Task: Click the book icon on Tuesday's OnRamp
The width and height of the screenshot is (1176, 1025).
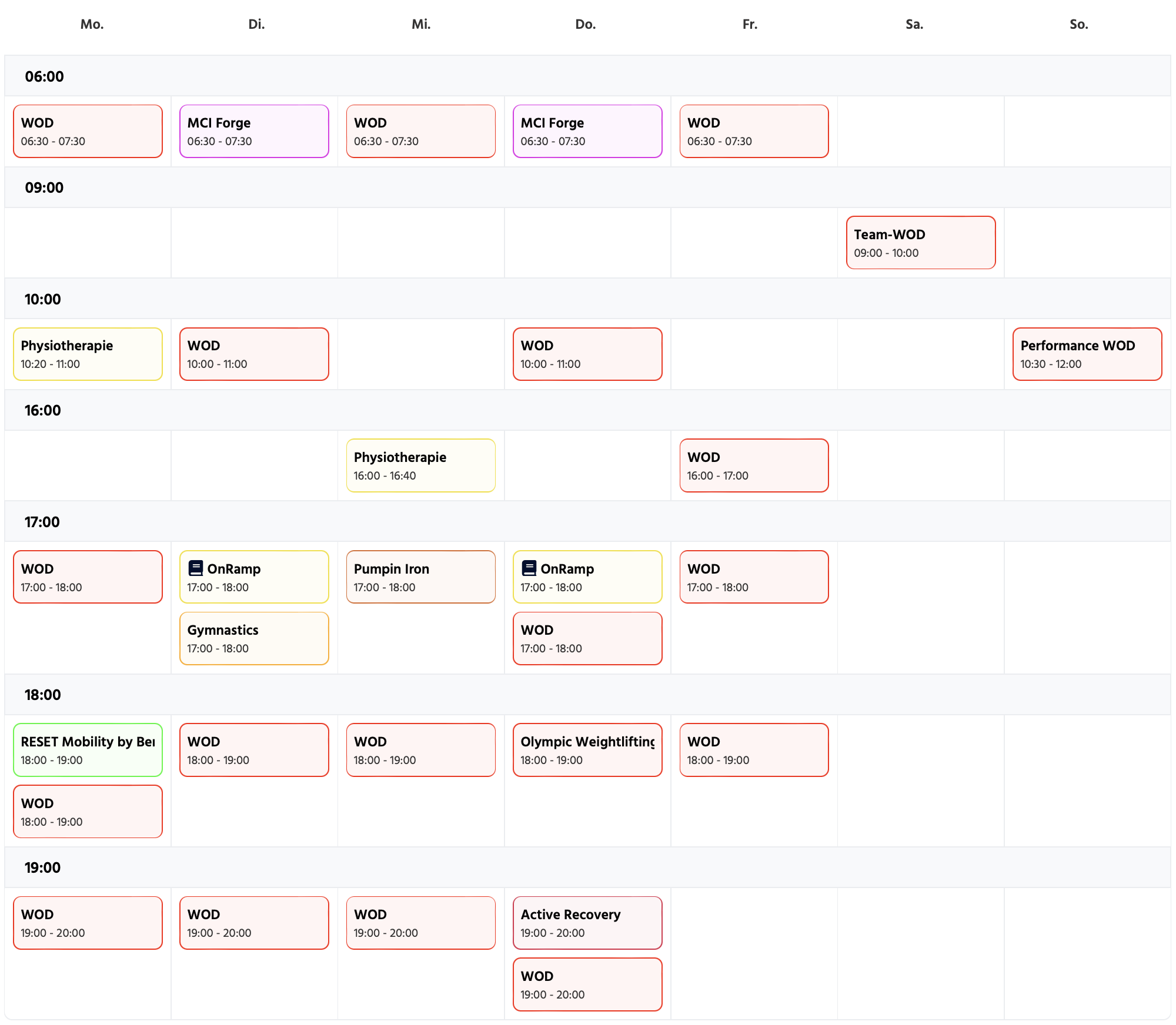Action: [x=196, y=568]
